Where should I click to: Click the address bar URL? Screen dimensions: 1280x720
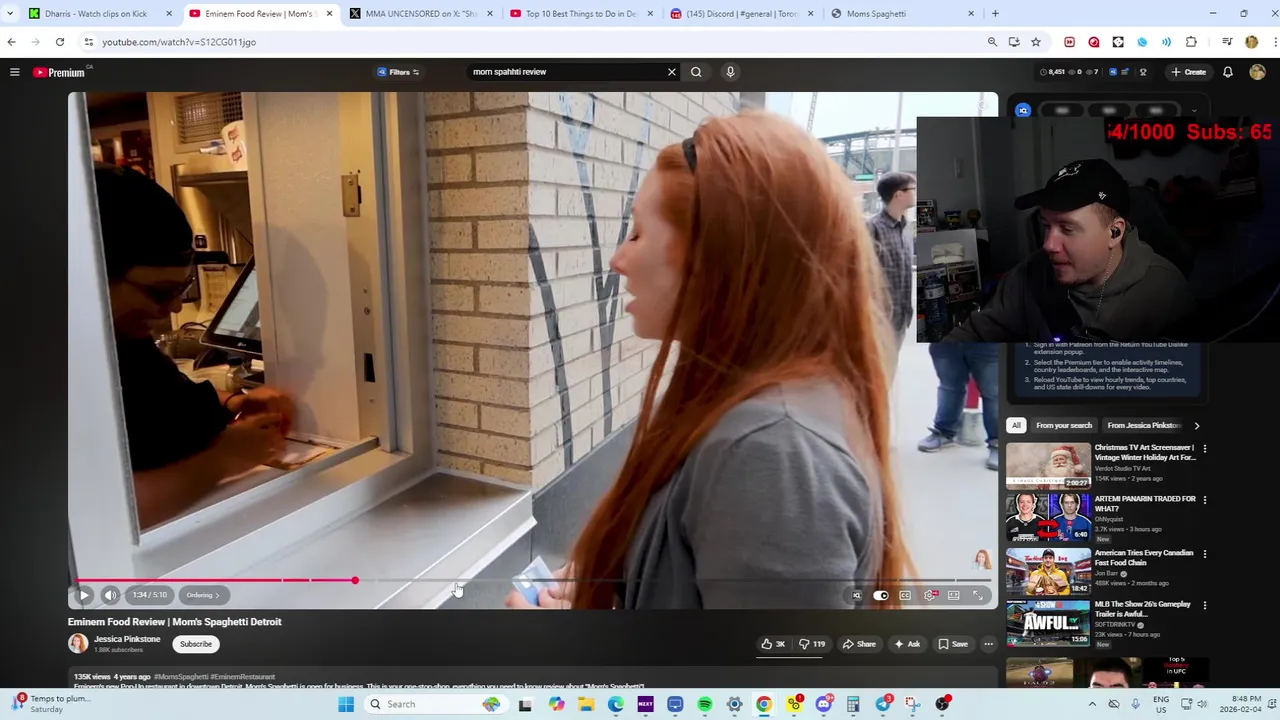tap(179, 42)
